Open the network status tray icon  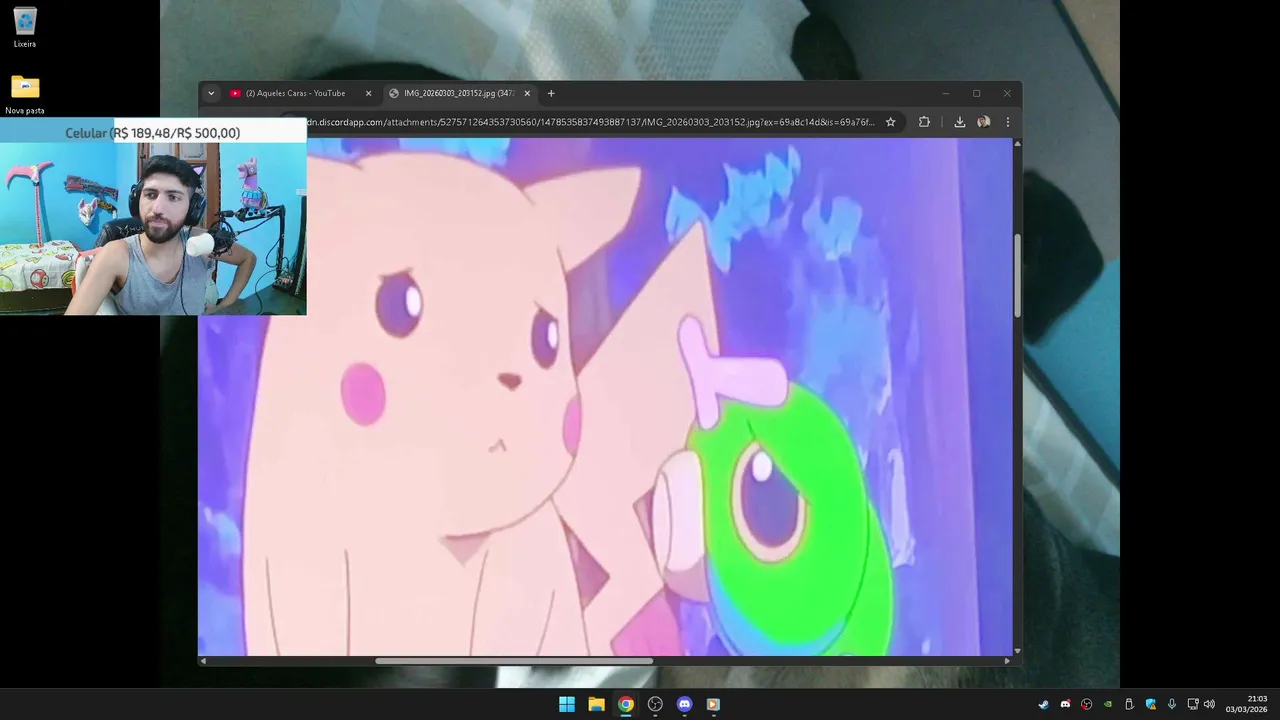(1193, 704)
